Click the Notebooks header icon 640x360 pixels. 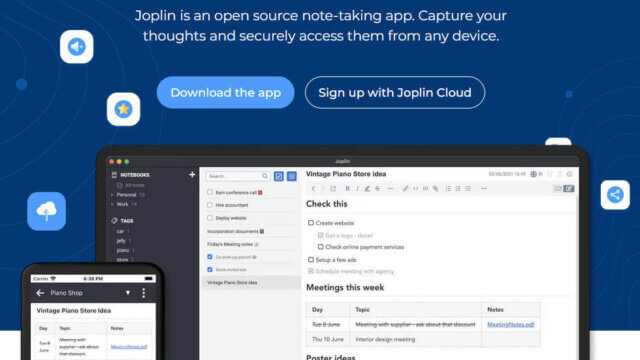coord(114,175)
